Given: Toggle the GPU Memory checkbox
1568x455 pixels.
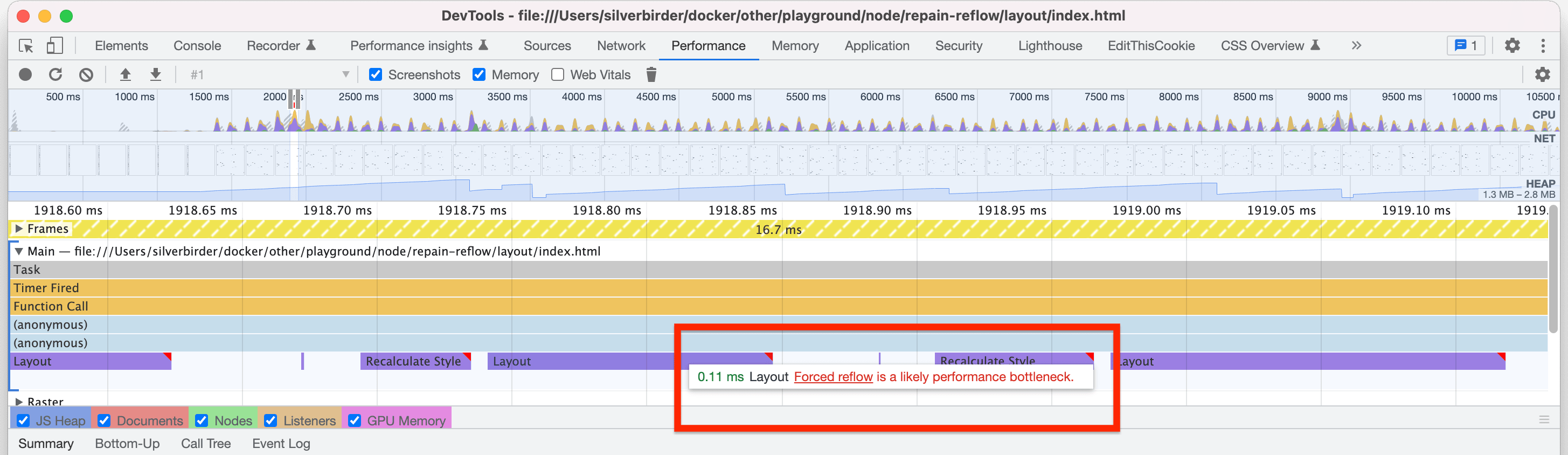Looking at the screenshot, I should [x=354, y=421].
